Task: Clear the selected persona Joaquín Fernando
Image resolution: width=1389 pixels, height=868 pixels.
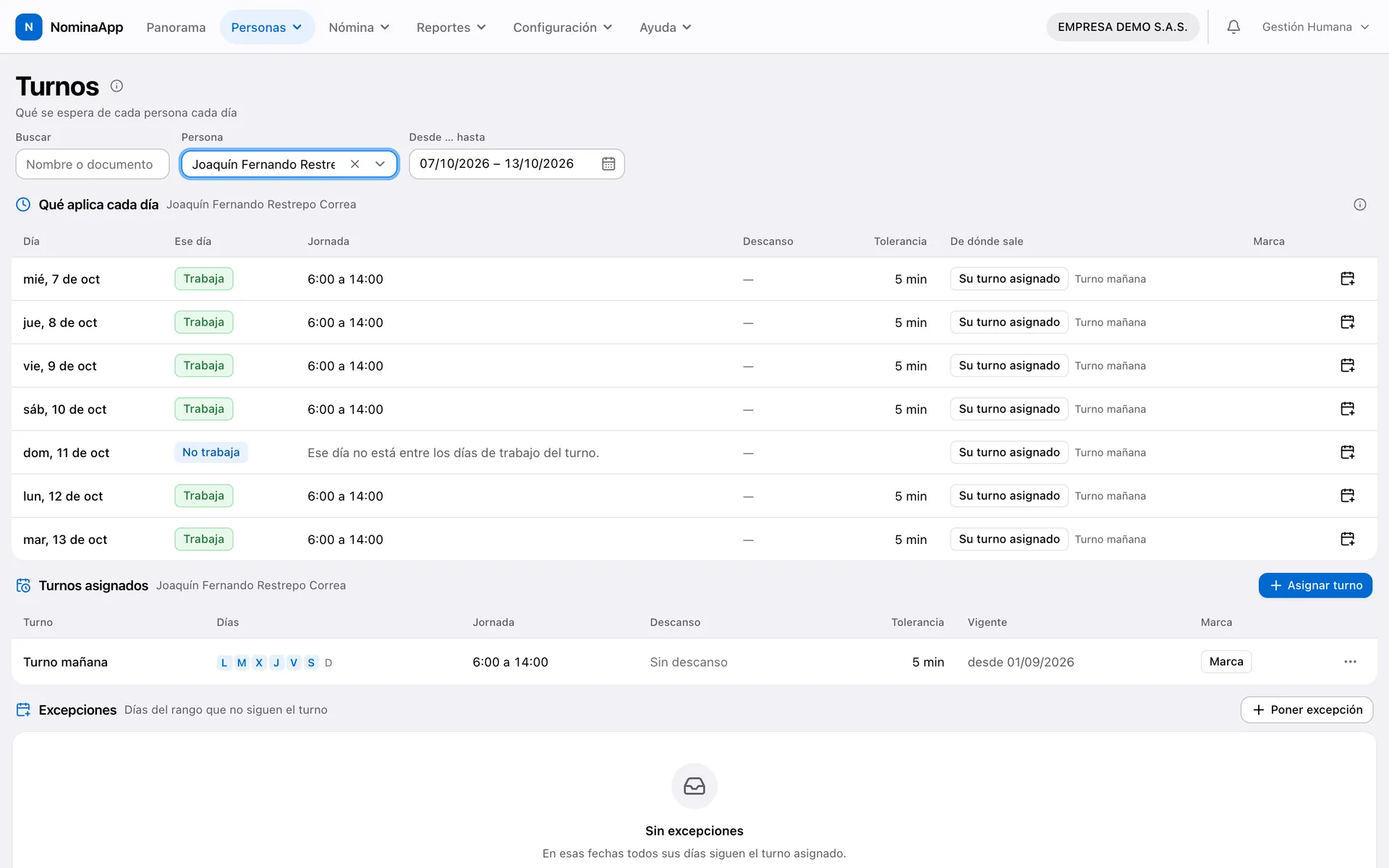Action: pos(354,164)
